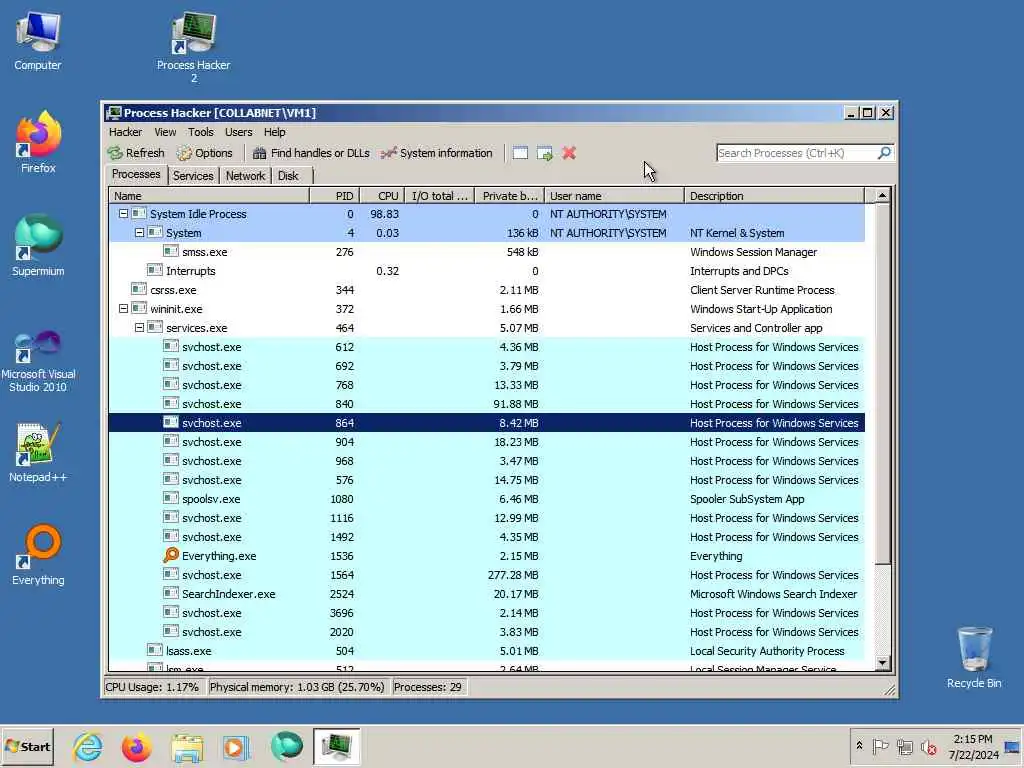The height and width of the screenshot is (768, 1024).
Task: Click the lsass.exe process icon
Action: [x=155, y=650]
